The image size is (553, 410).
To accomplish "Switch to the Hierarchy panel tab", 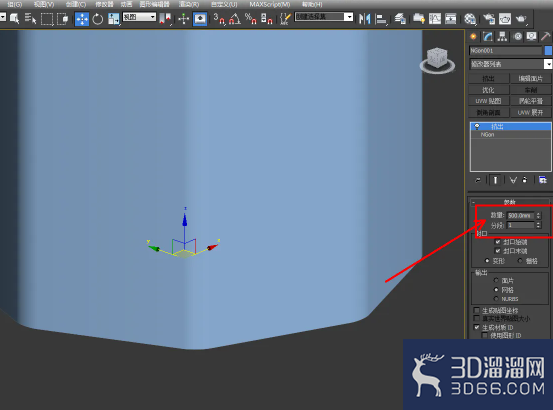I will [x=503, y=37].
